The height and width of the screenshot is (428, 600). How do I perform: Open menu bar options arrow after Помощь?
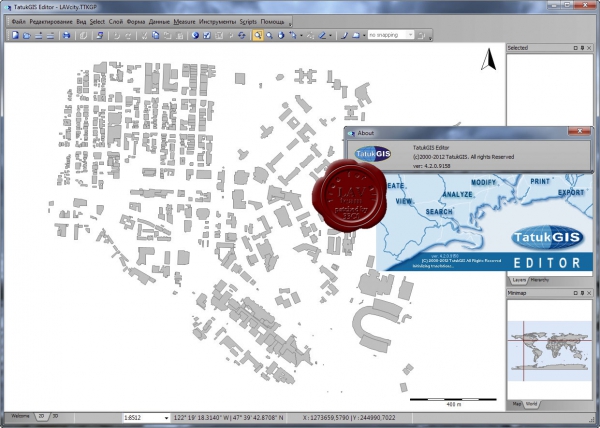click(290, 24)
